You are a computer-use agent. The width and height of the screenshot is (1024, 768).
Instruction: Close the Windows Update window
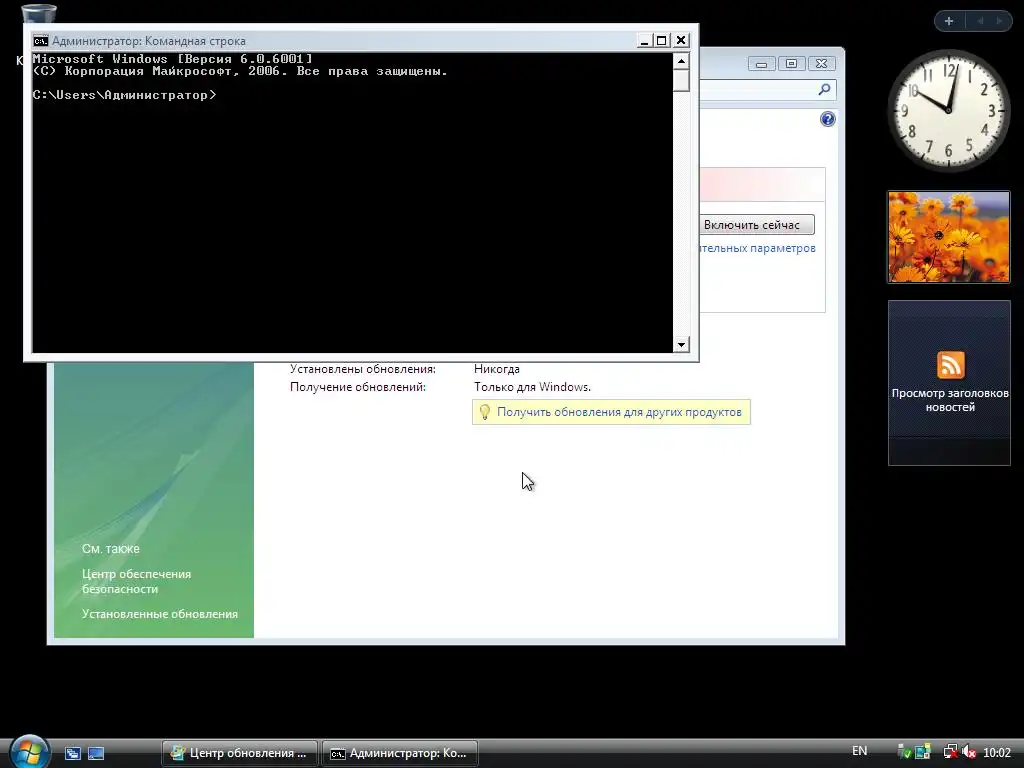tap(822, 64)
